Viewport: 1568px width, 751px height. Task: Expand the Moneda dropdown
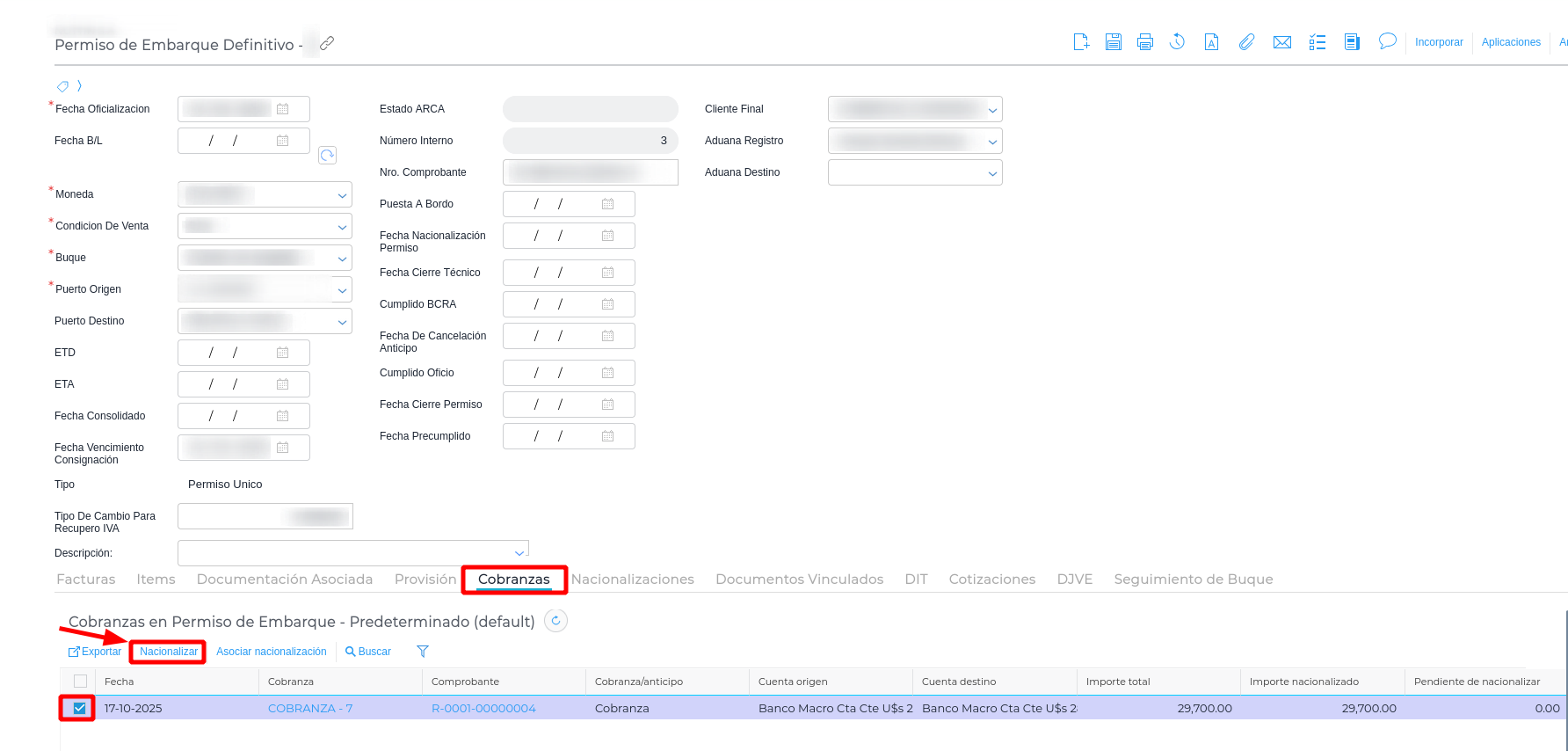(342, 195)
